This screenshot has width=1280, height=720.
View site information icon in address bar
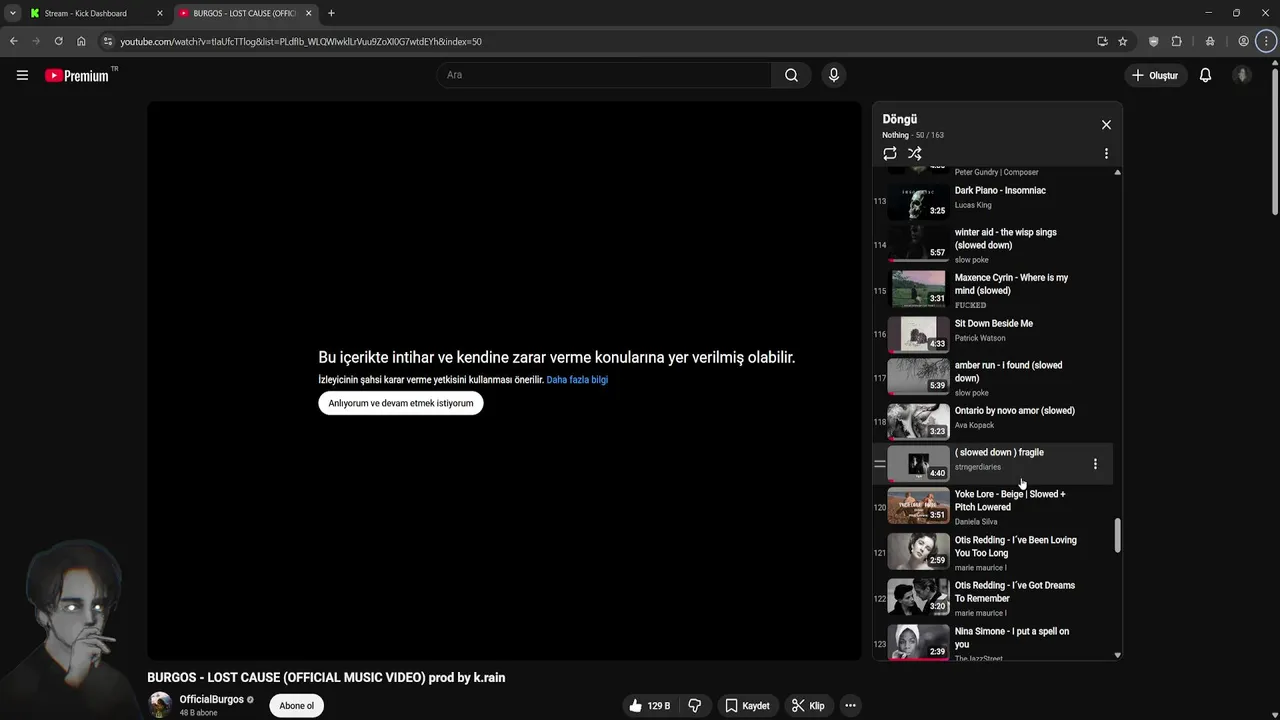[x=108, y=41]
